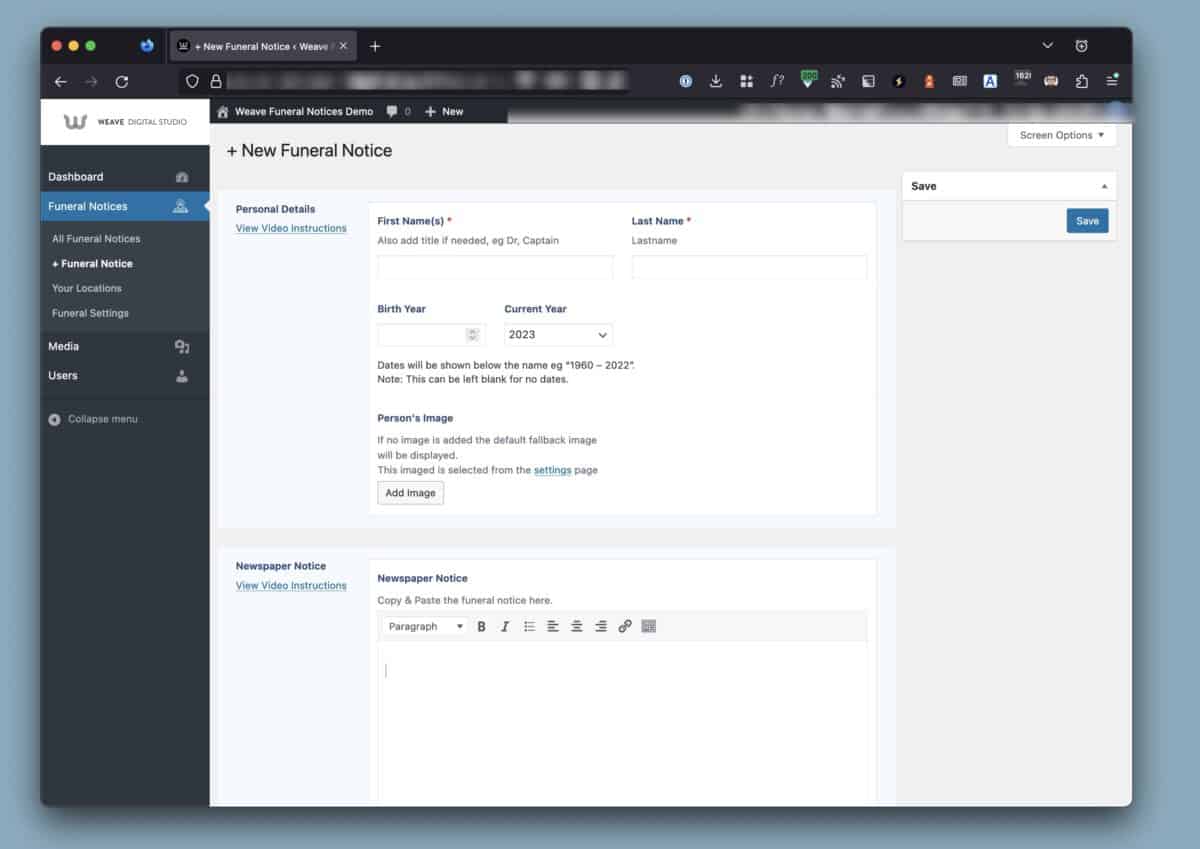Viewport: 1200px width, 849px height.
Task: Open the Paragraph format dropdown
Action: [x=425, y=627]
